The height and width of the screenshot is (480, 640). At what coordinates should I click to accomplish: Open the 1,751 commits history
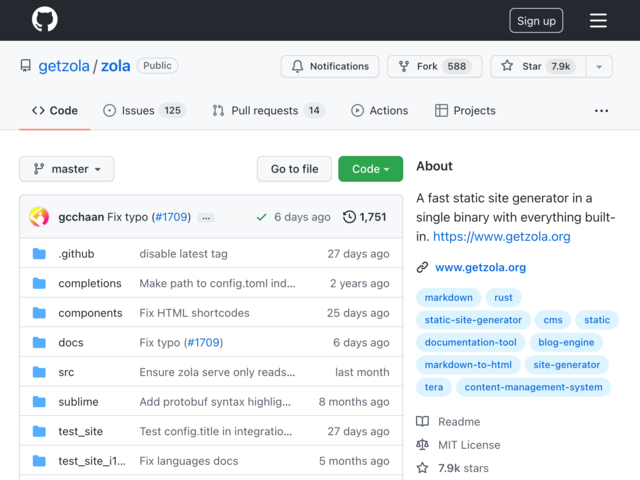point(364,217)
